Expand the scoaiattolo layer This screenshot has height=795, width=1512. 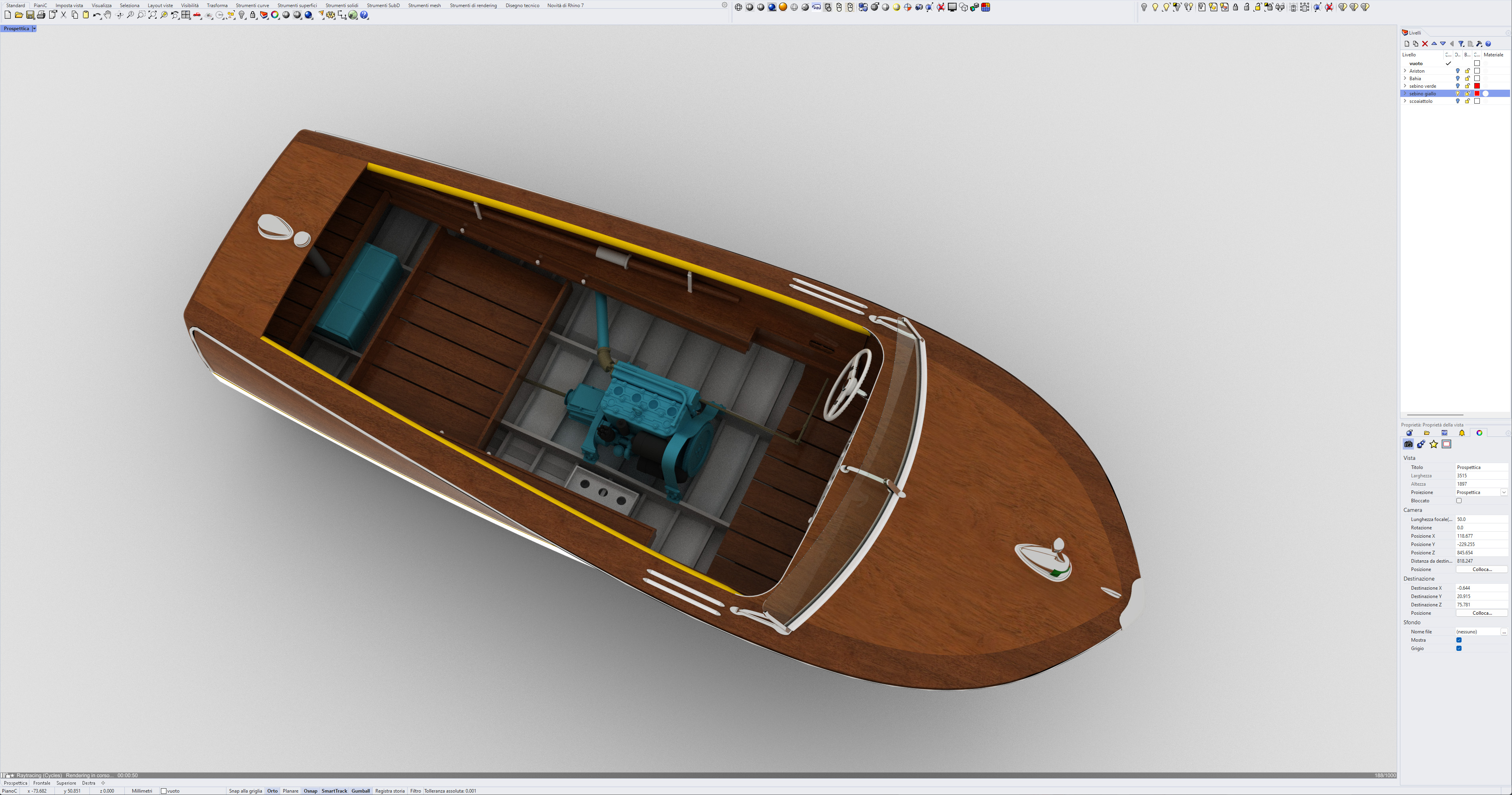click(1405, 101)
